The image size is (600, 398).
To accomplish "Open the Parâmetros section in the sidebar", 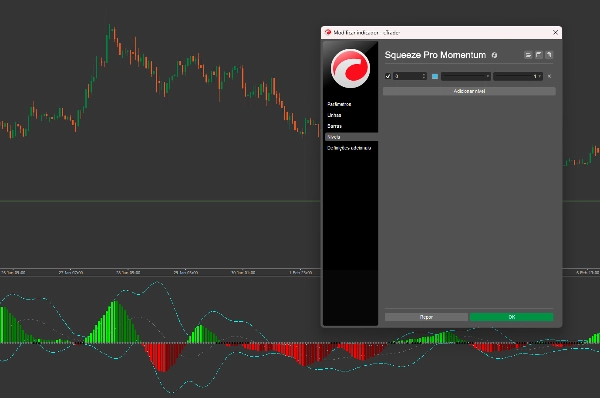I will [339, 104].
